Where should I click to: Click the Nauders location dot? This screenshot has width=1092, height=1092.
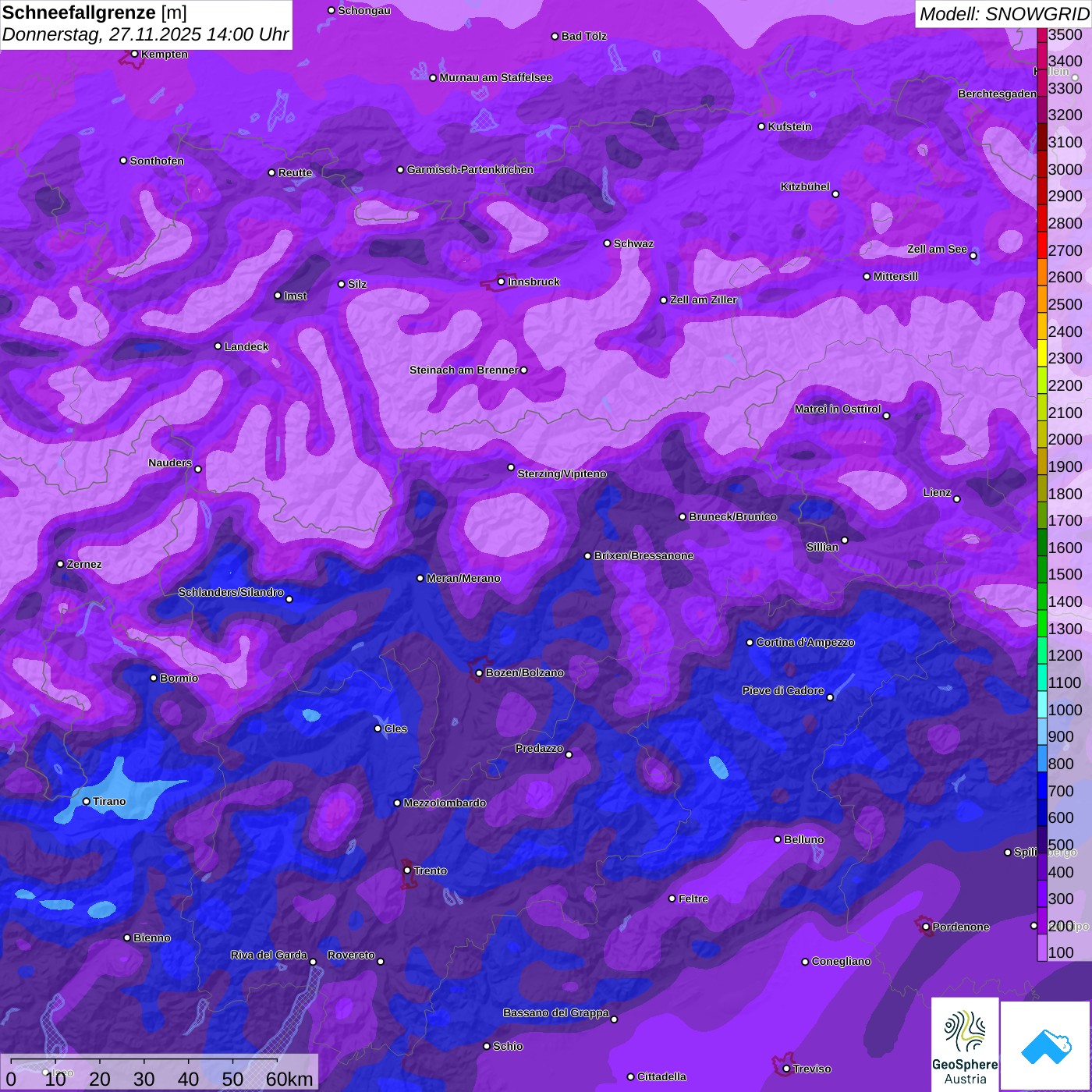(198, 470)
